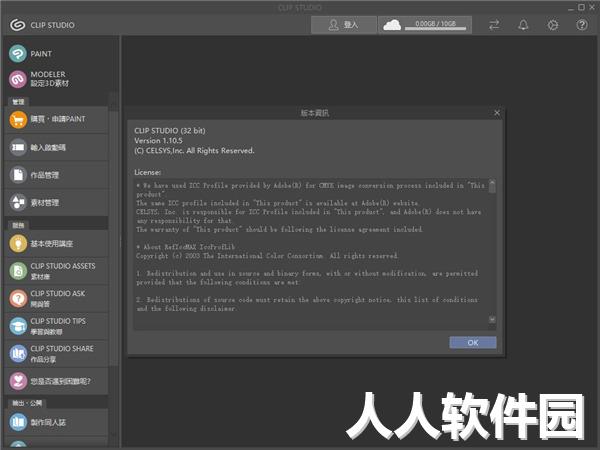Maximize the CLIP STUDIO window
This screenshot has height=450, width=600.
[x=581, y=7]
